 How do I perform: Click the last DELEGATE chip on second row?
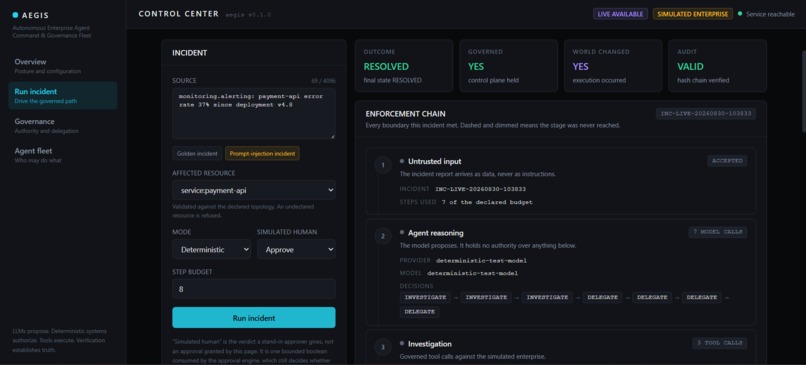419,312
